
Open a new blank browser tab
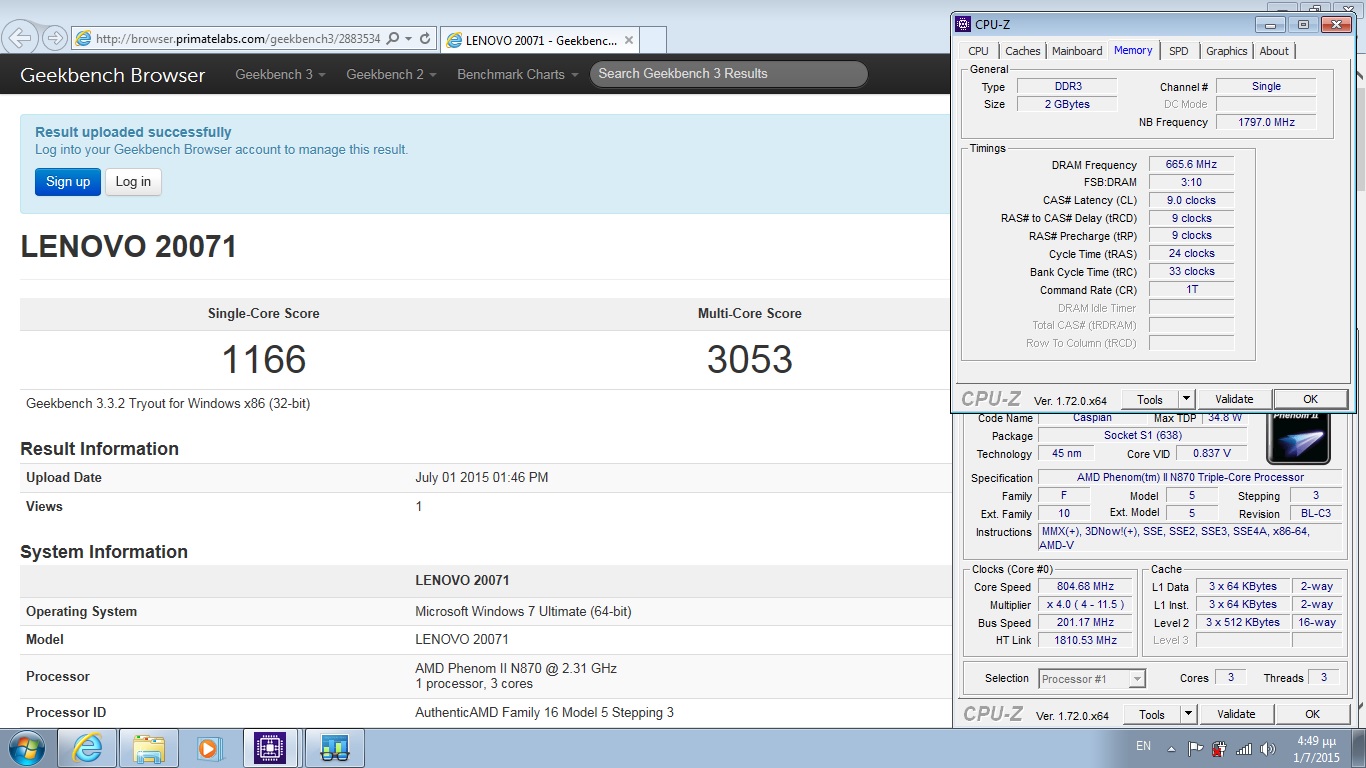653,40
